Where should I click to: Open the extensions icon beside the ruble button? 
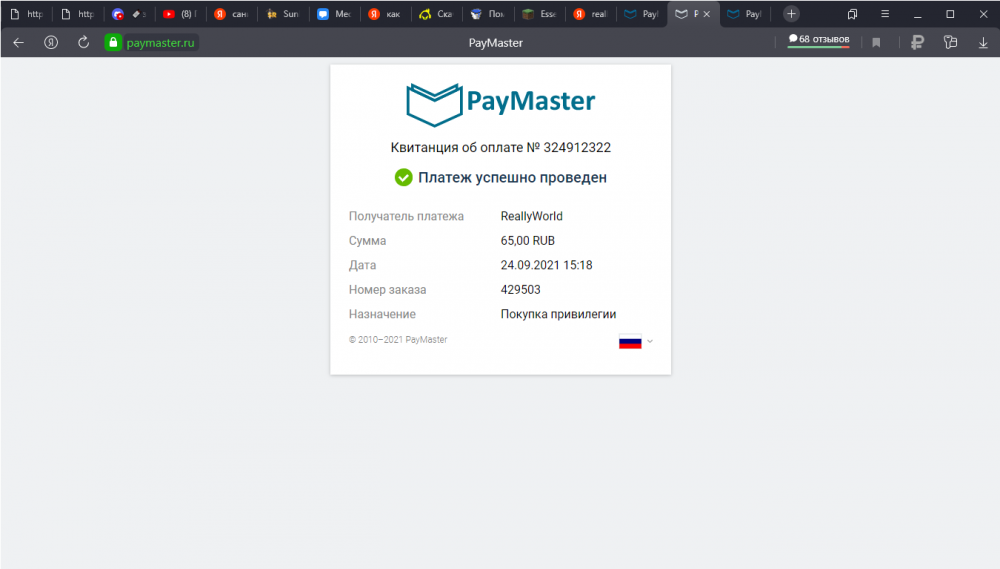(950, 43)
